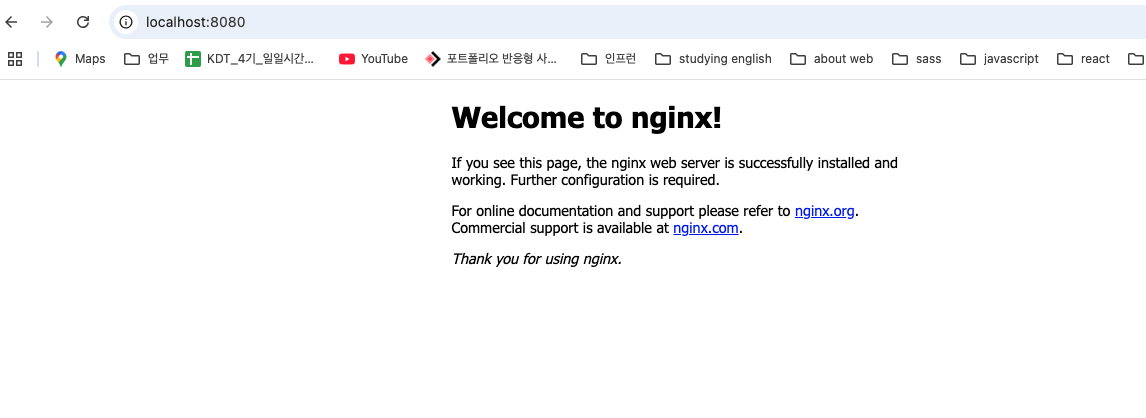Open the YouTube bookmark
This screenshot has width=1146, height=418.
(x=373, y=59)
